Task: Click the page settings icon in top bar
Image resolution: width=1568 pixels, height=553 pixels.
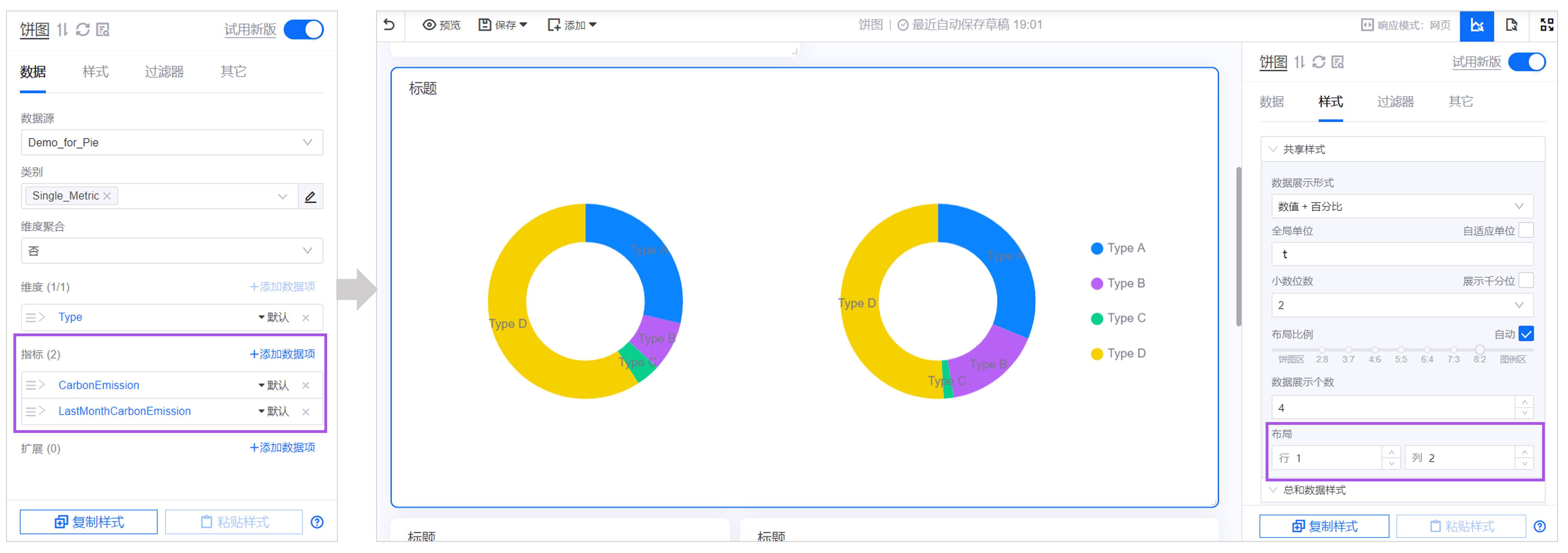Action: [1511, 25]
